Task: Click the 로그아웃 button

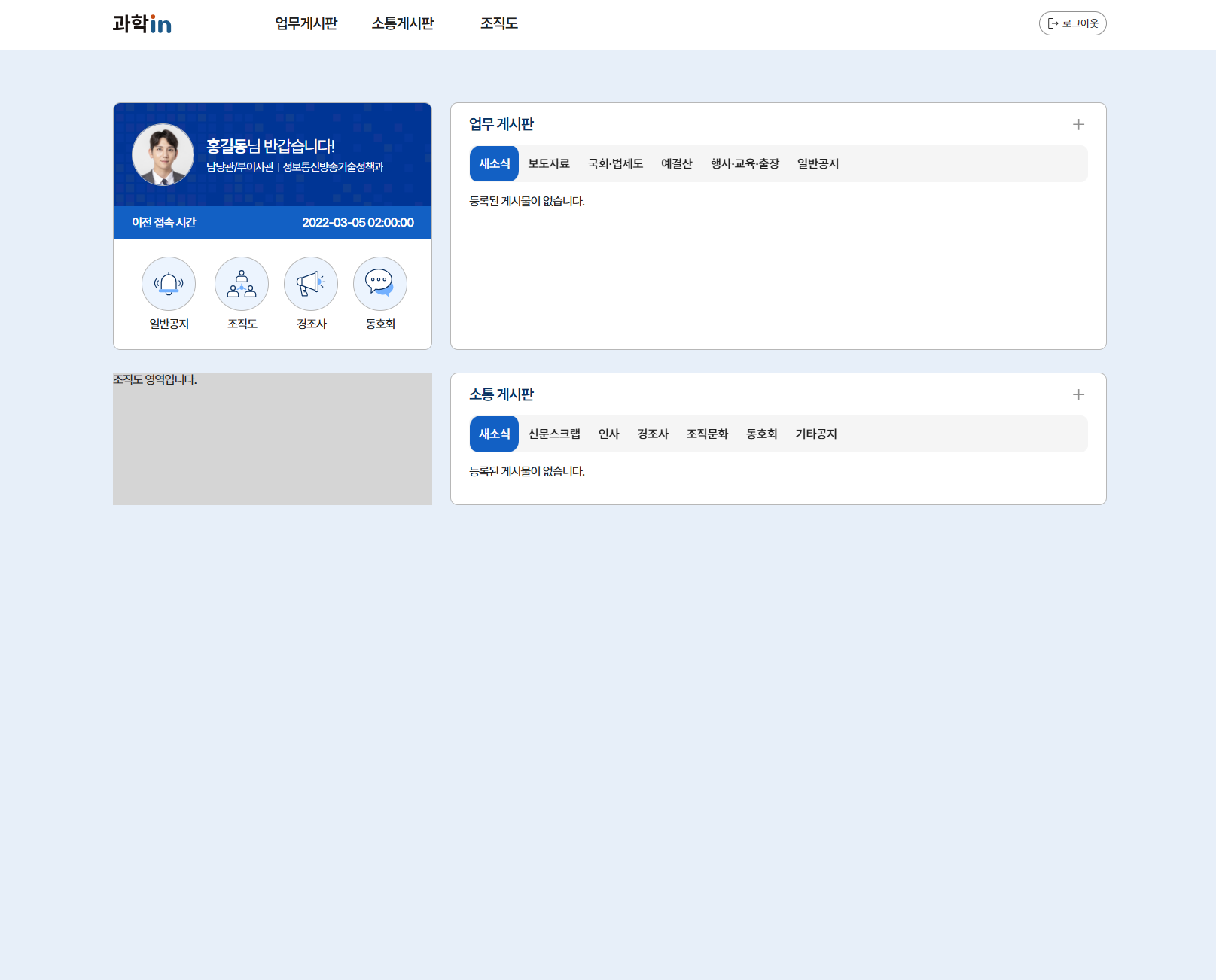Action: click(1072, 23)
